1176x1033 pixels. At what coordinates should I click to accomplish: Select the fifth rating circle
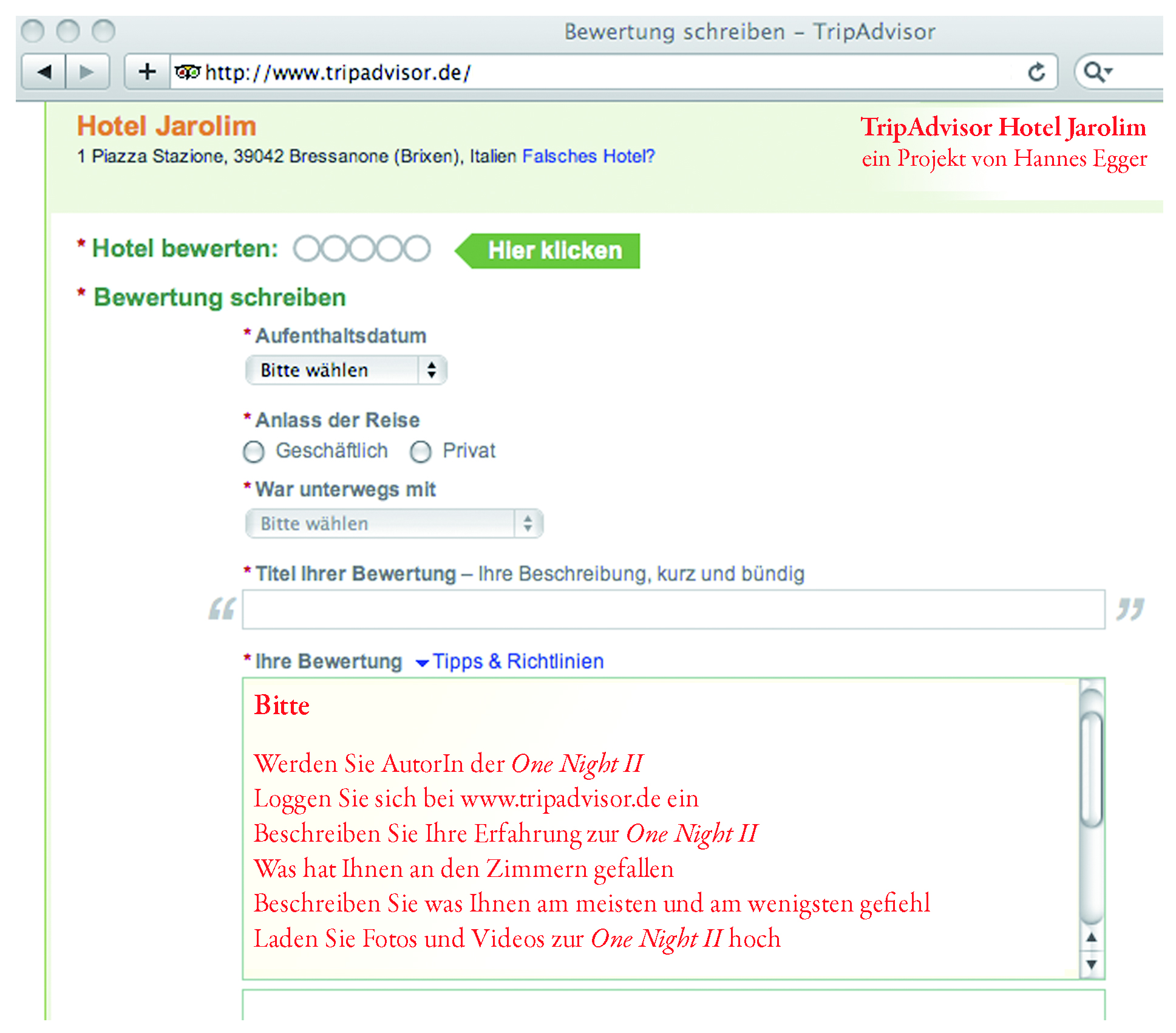point(417,249)
